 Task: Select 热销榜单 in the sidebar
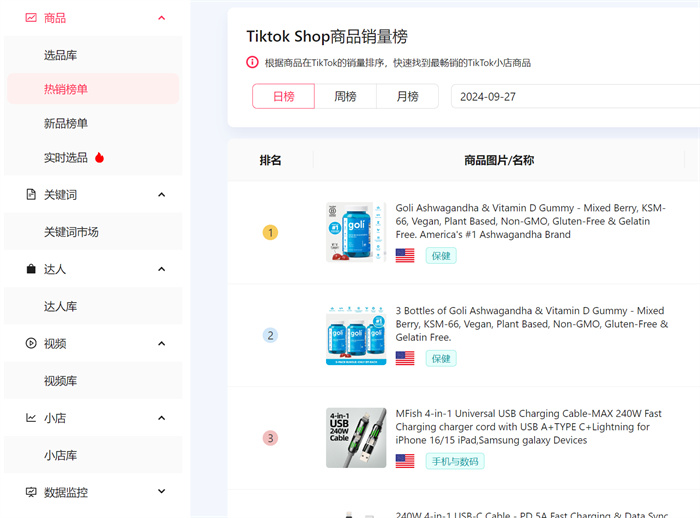tap(93, 89)
